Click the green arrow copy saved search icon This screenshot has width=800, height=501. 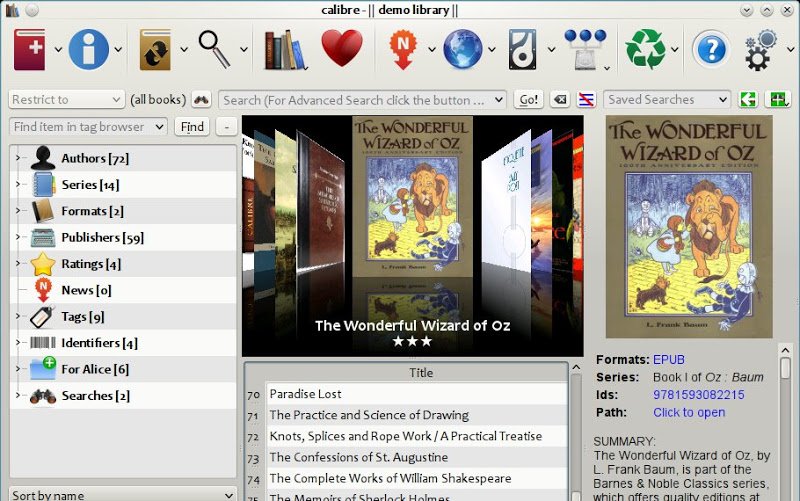[748, 99]
